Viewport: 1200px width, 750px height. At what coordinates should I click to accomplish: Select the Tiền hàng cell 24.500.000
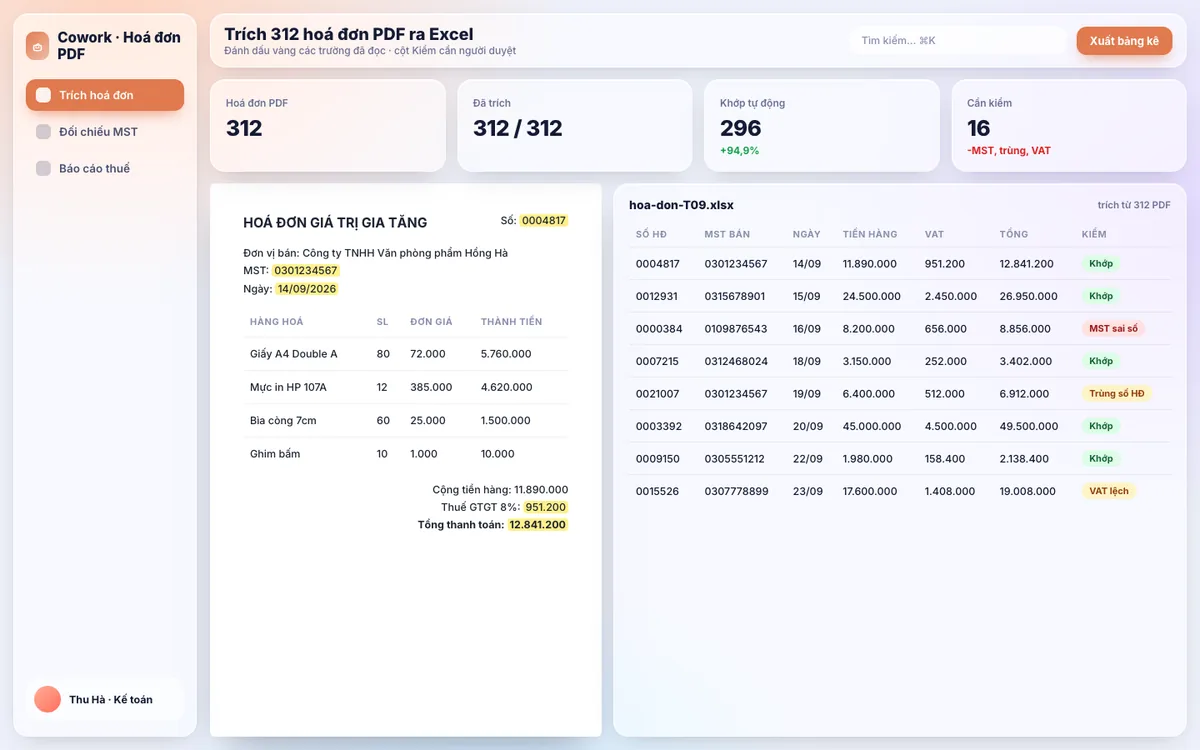872,296
